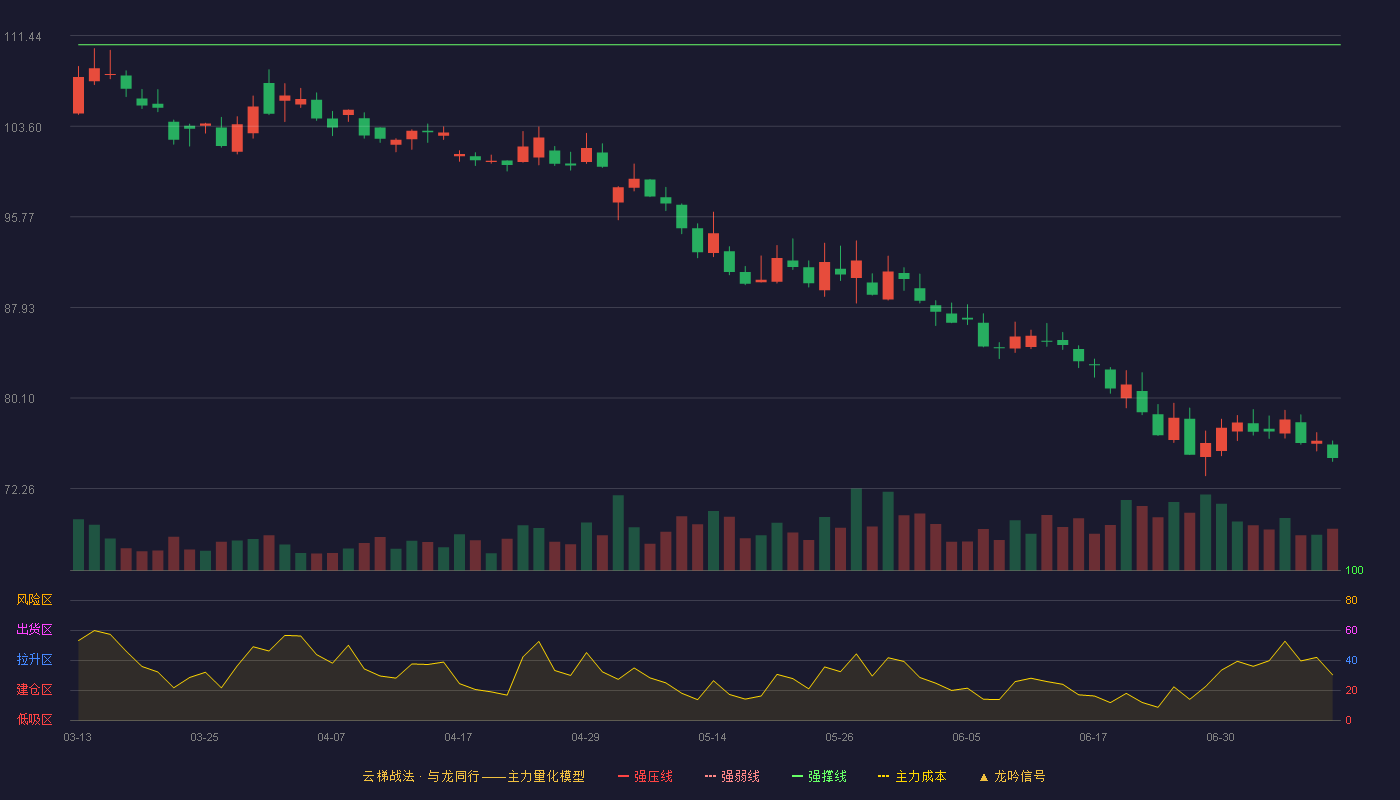1400x800 pixels.
Task: Click the 111.44 price axis label
Action: coord(23,37)
